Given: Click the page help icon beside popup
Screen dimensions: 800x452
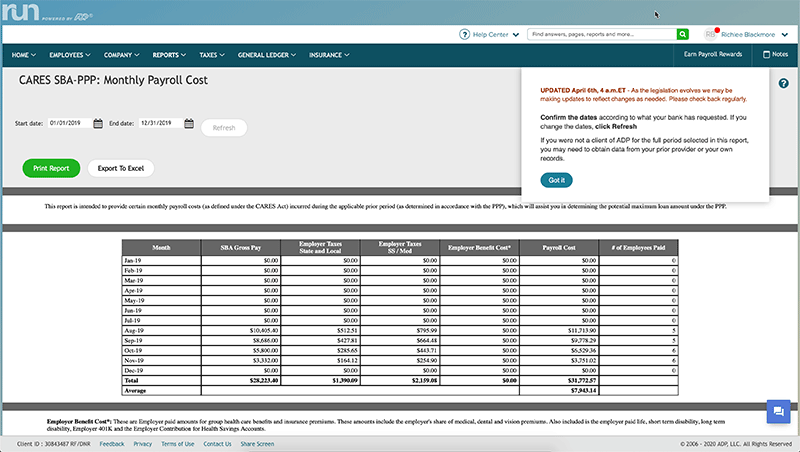Looking at the screenshot, I should pos(783,82).
